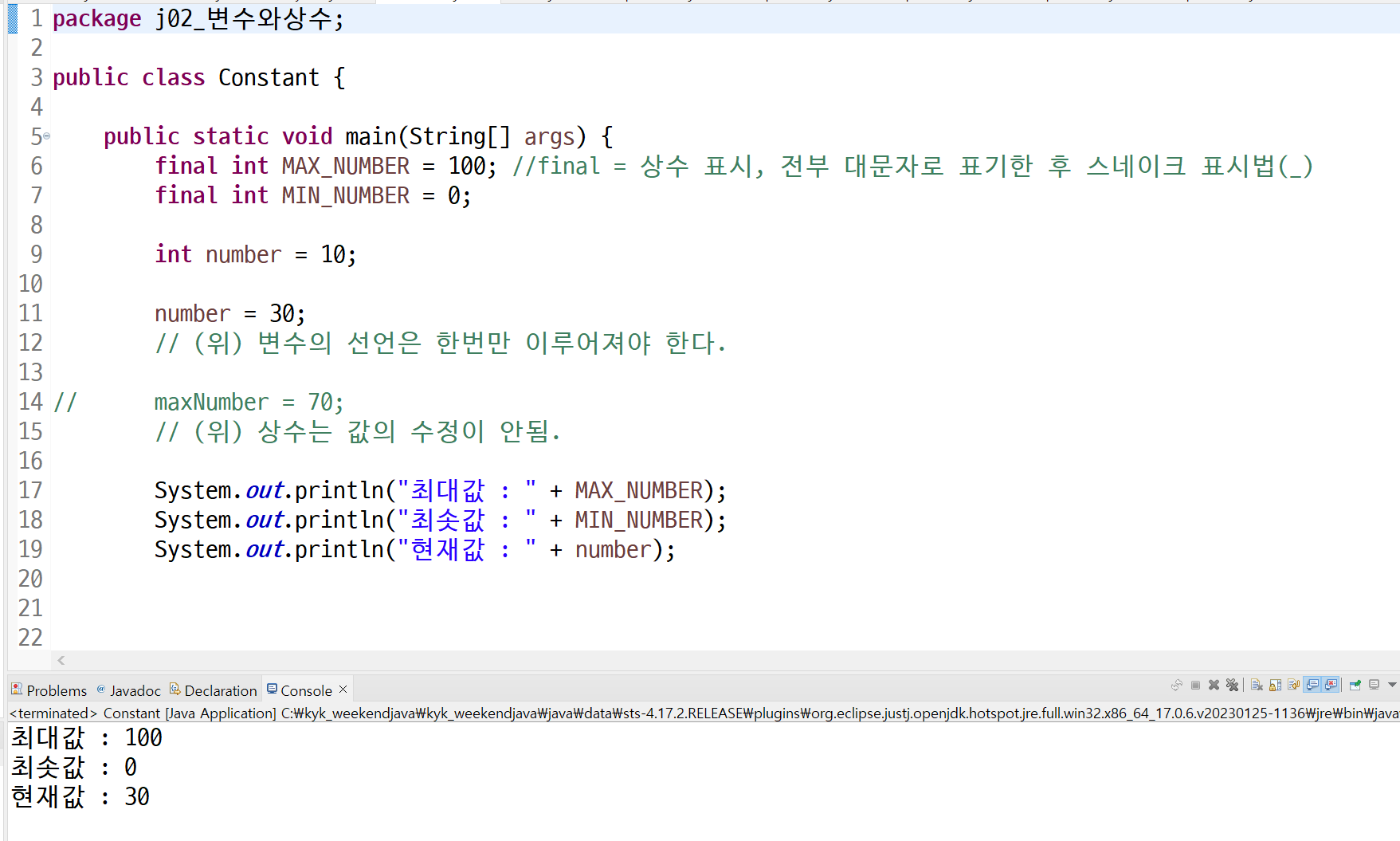Click the Display Selected Console icon

[1374, 685]
